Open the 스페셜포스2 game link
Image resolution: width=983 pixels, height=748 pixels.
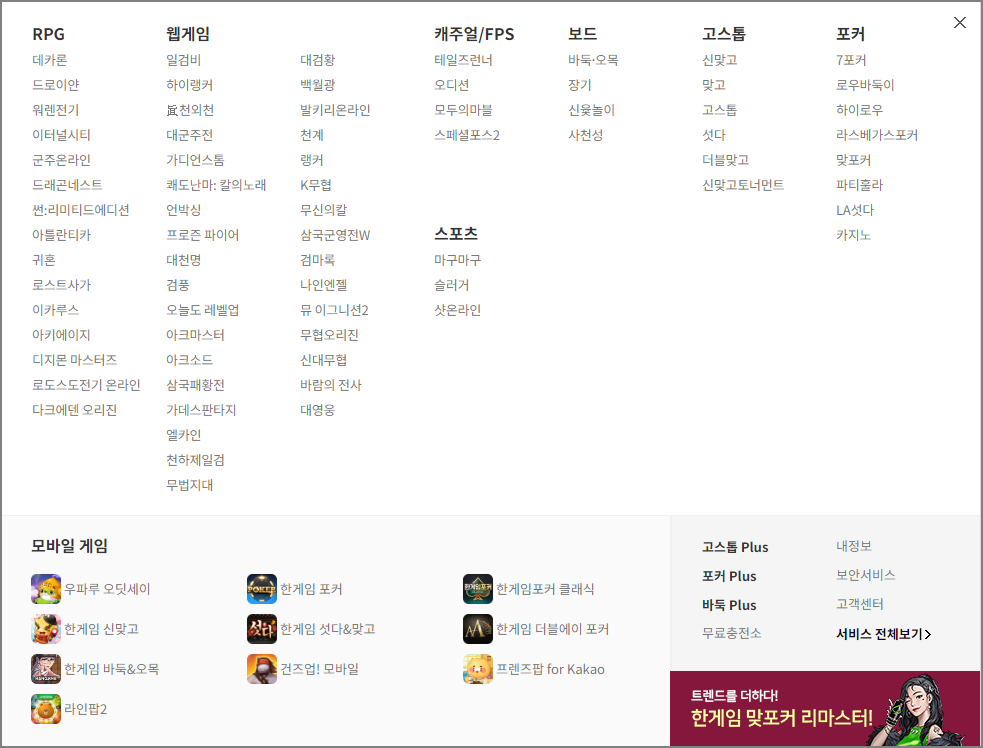[467, 135]
